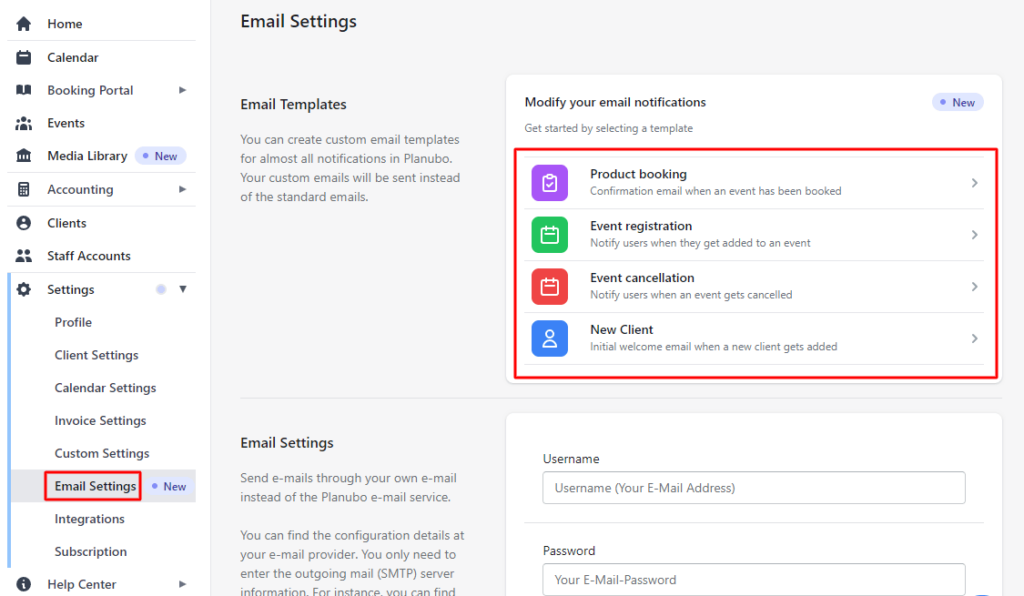
Task: Click the New badge next to Email Settings
Action: pos(170,486)
